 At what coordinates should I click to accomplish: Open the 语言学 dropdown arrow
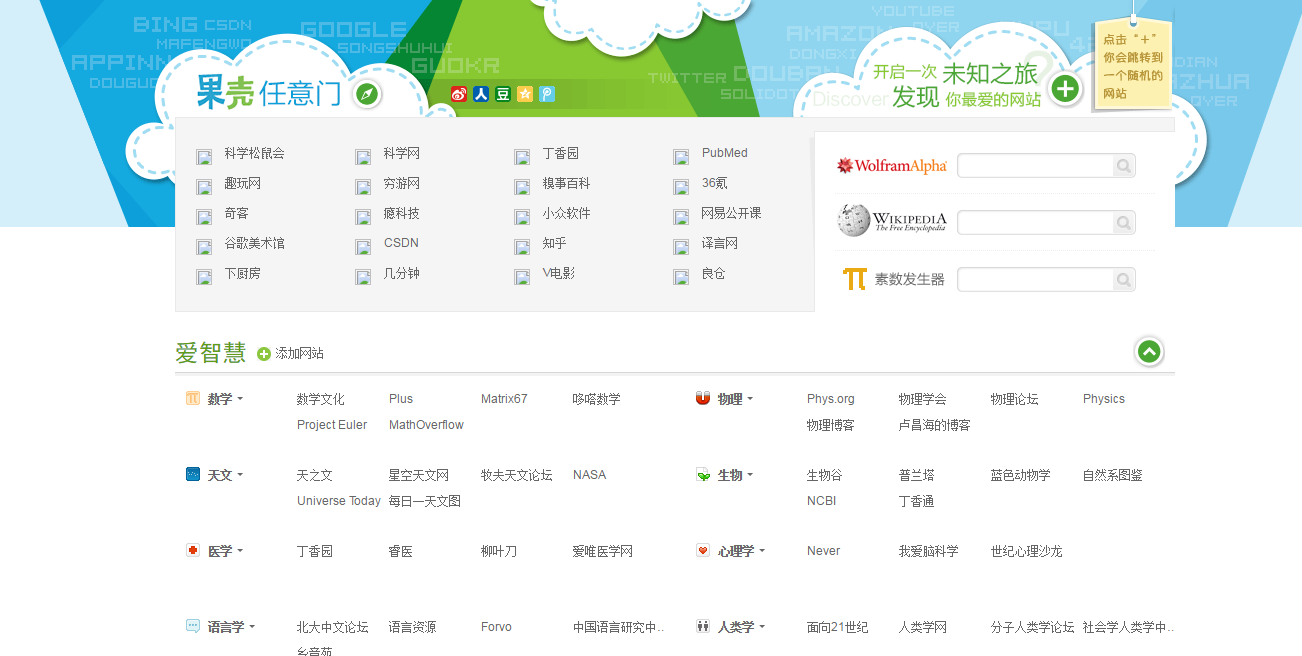coord(252,627)
